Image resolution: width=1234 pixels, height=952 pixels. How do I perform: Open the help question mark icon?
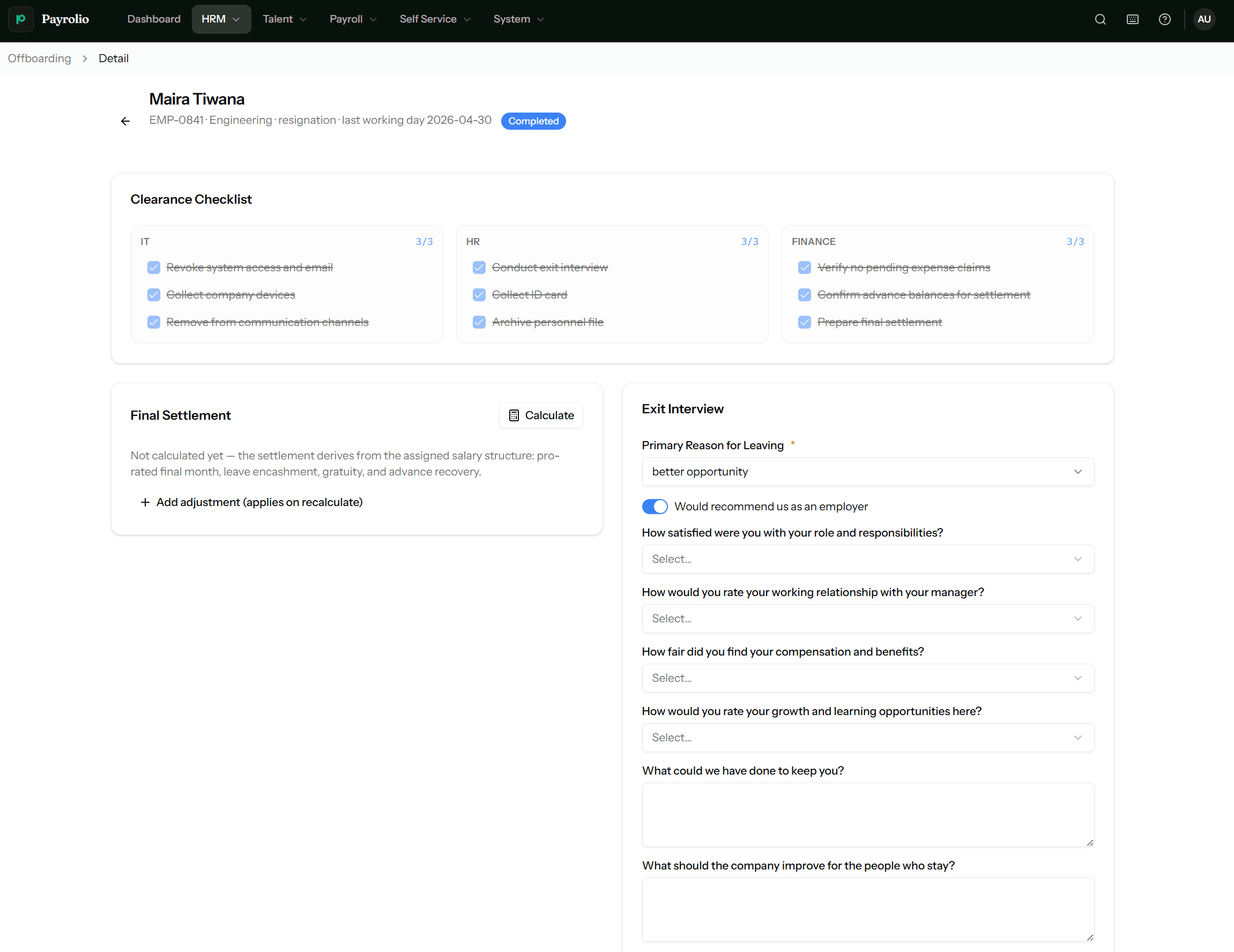coord(1164,19)
